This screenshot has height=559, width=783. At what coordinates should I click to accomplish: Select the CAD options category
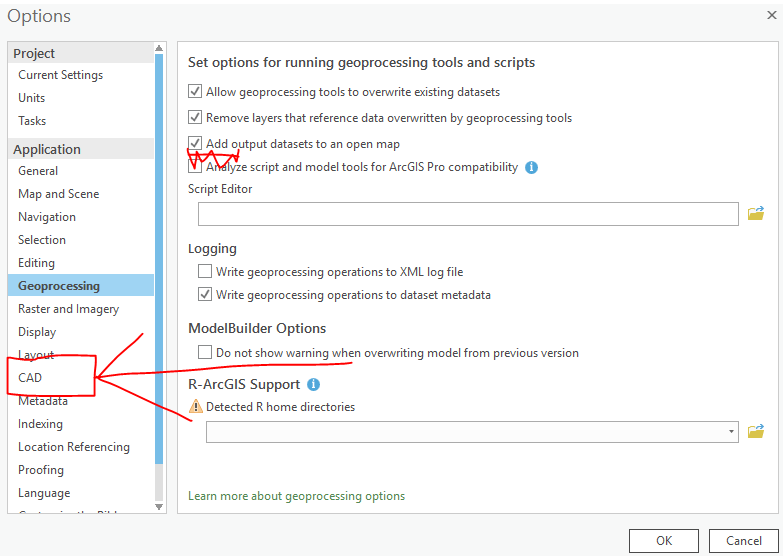30,378
